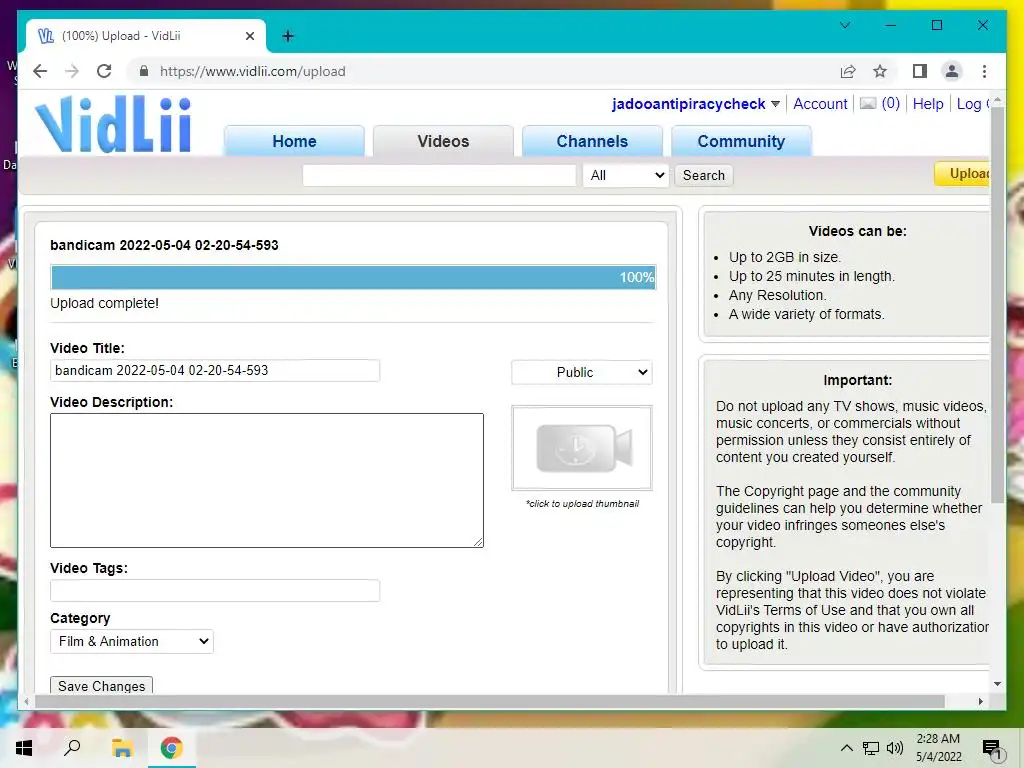Viewport: 1024px width, 768px height.
Task: Click the Log out link
Action: pos(973,104)
